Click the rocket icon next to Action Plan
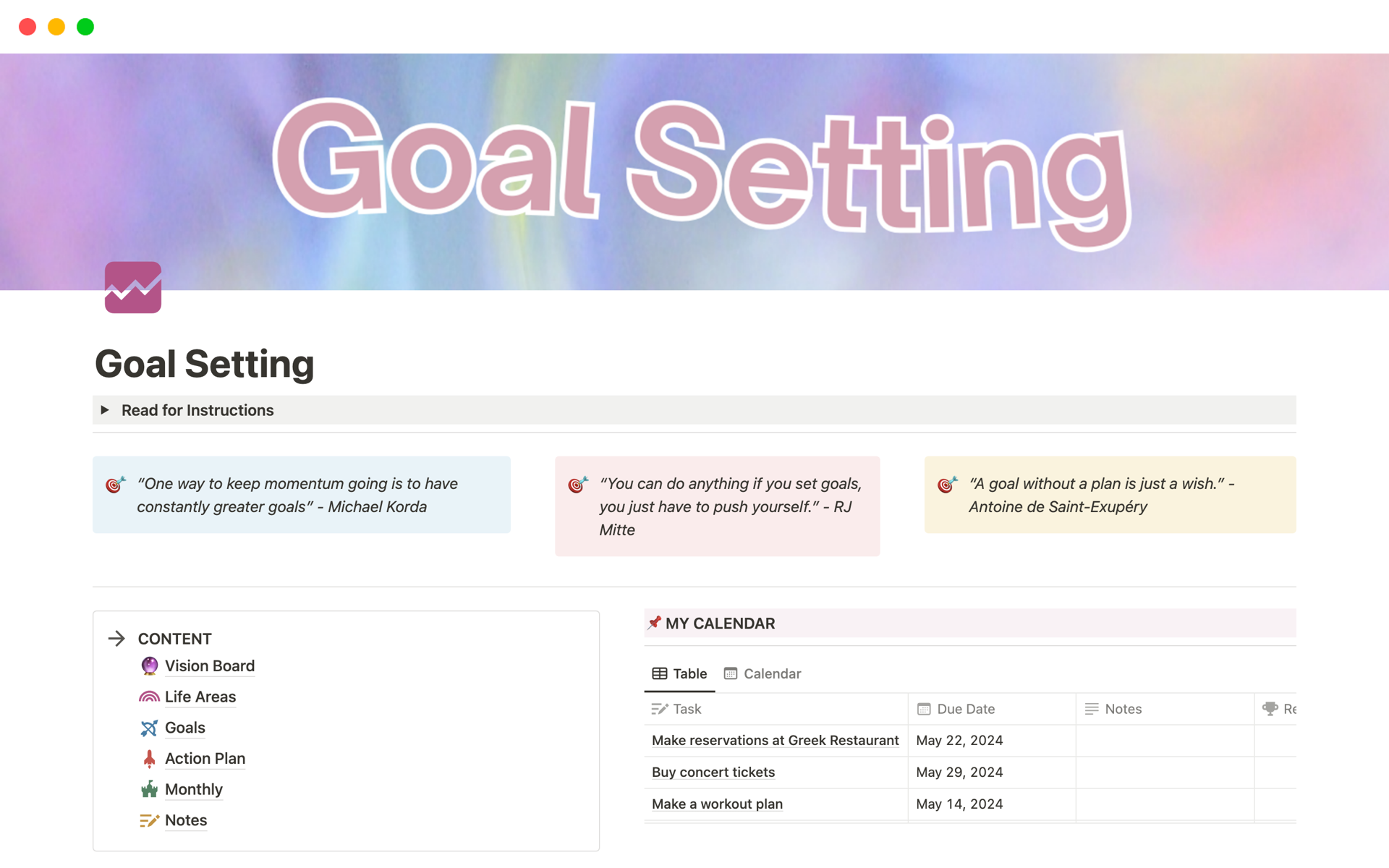 click(x=149, y=758)
